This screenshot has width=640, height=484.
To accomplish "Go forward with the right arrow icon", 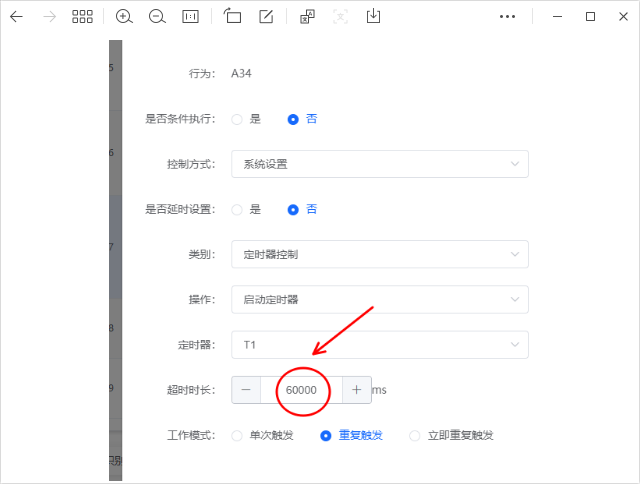I will click(49, 17).
